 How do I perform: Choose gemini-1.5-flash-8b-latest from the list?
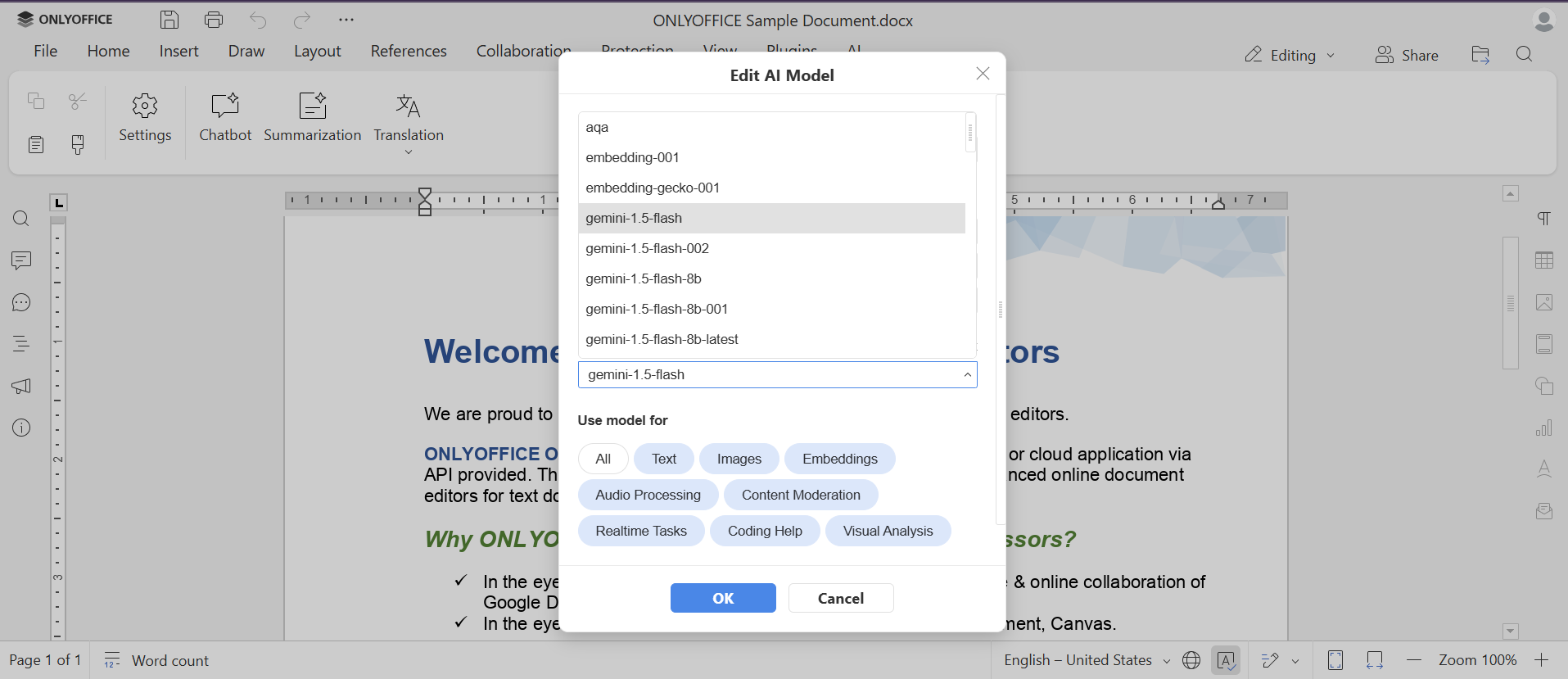pos(771,339)
